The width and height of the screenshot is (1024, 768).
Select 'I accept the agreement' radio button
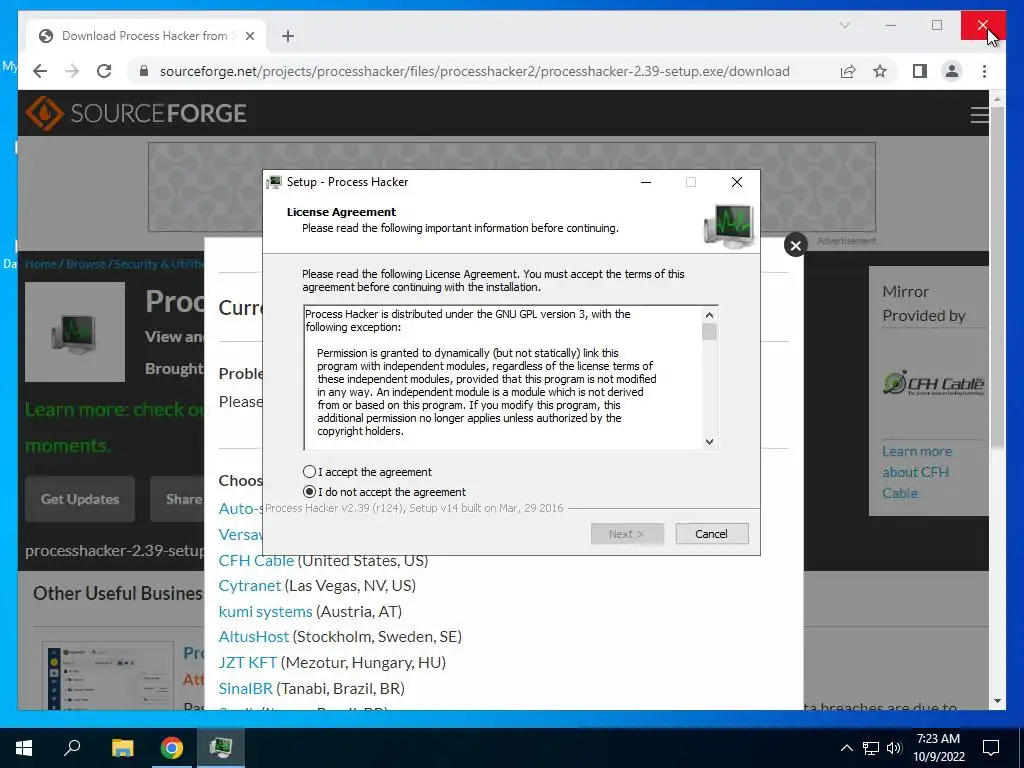click(x=310, y=472)
